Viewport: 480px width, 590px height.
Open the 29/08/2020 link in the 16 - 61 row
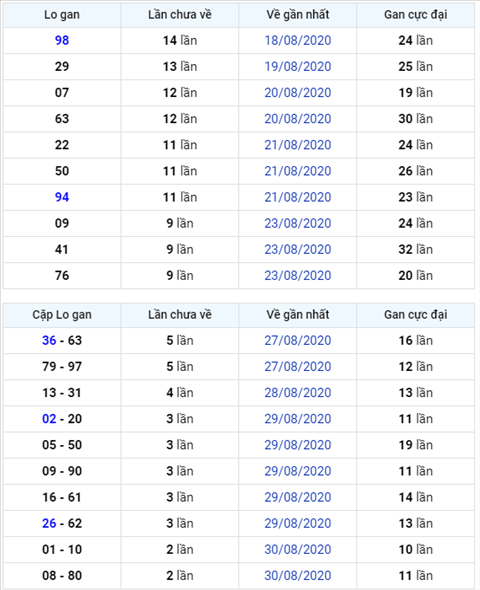(x=298, y=497)
